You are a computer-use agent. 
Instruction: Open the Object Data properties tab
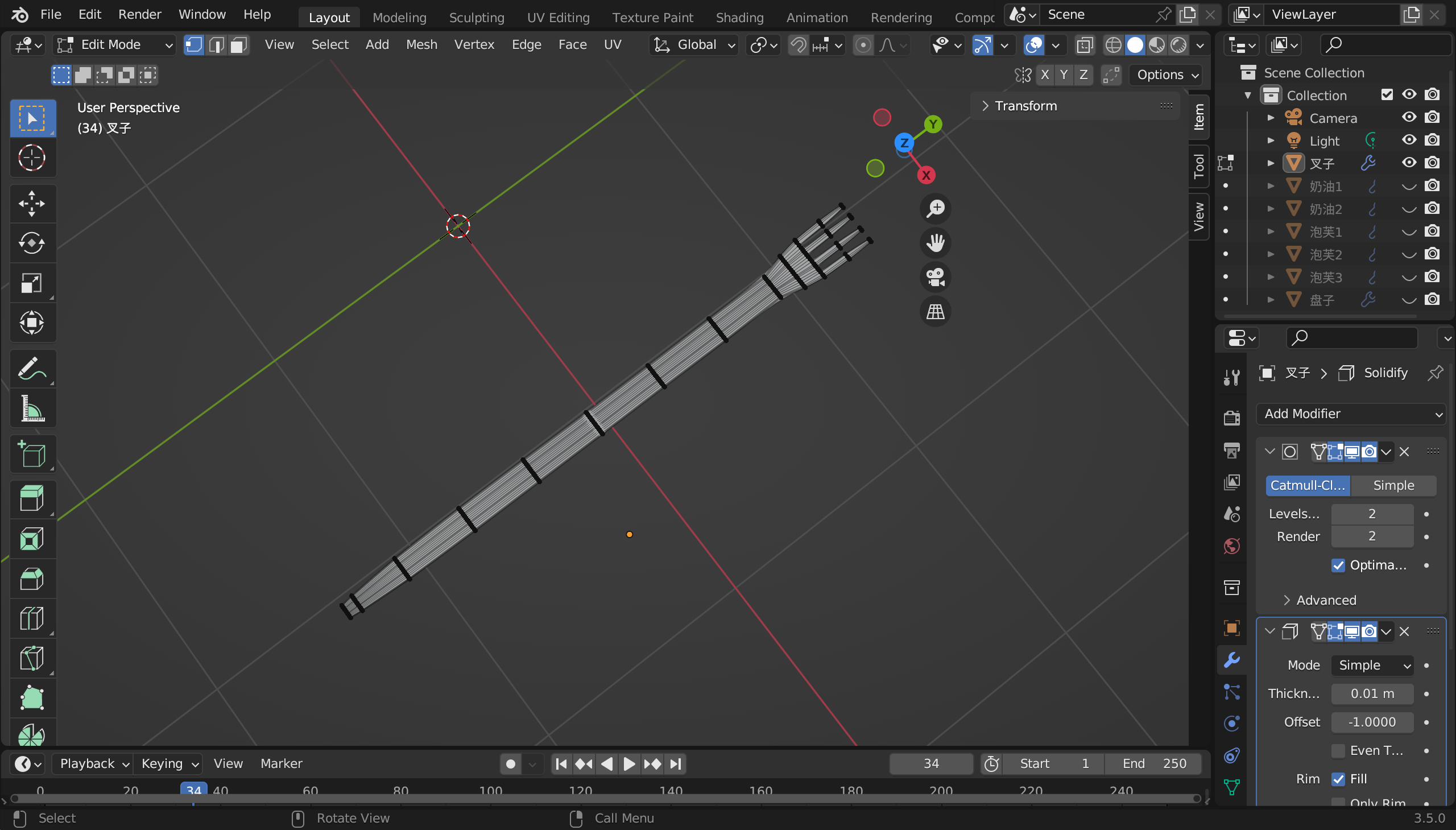[x=1231, y=787]
